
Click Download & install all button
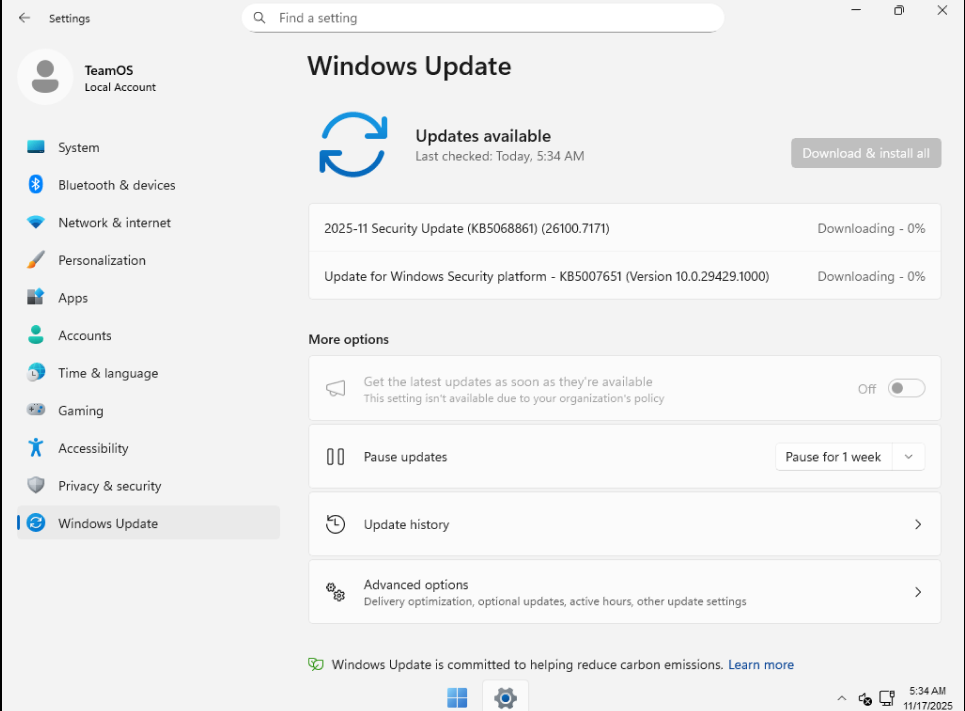click(x=866, y=153)
